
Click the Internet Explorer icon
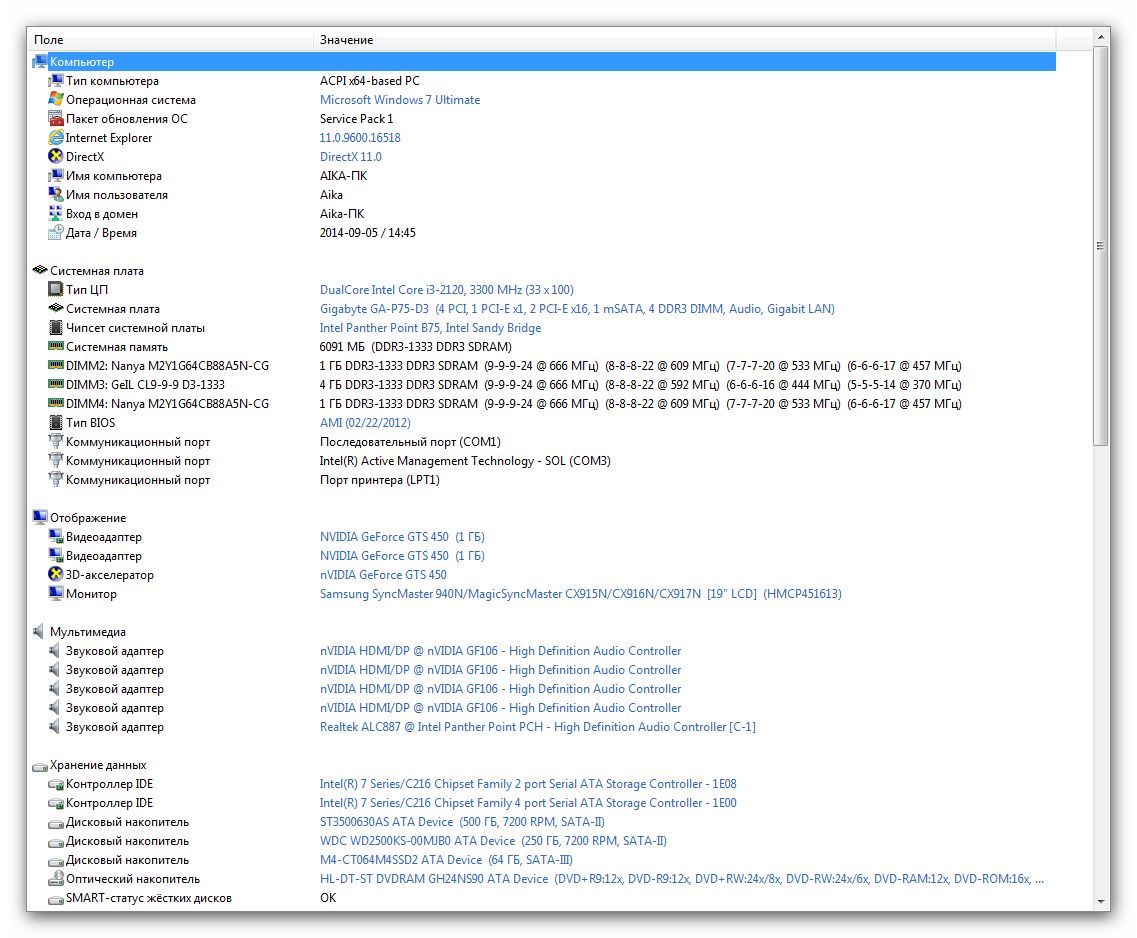point(56,138)
